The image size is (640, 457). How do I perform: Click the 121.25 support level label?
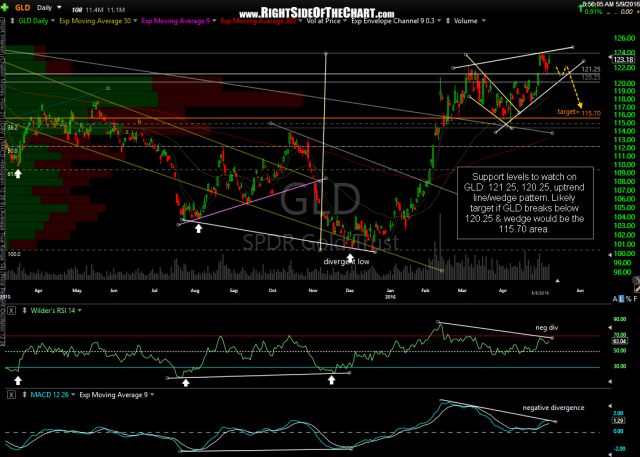(x=591, y=69)
